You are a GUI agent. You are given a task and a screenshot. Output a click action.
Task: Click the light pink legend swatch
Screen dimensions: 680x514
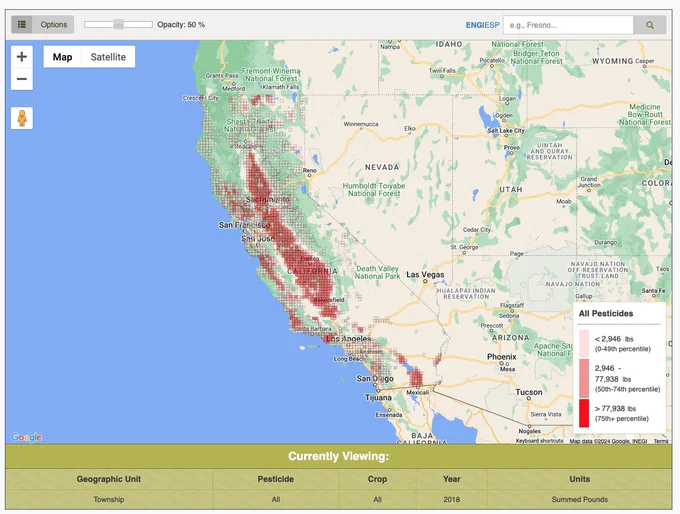click(584, 343)
